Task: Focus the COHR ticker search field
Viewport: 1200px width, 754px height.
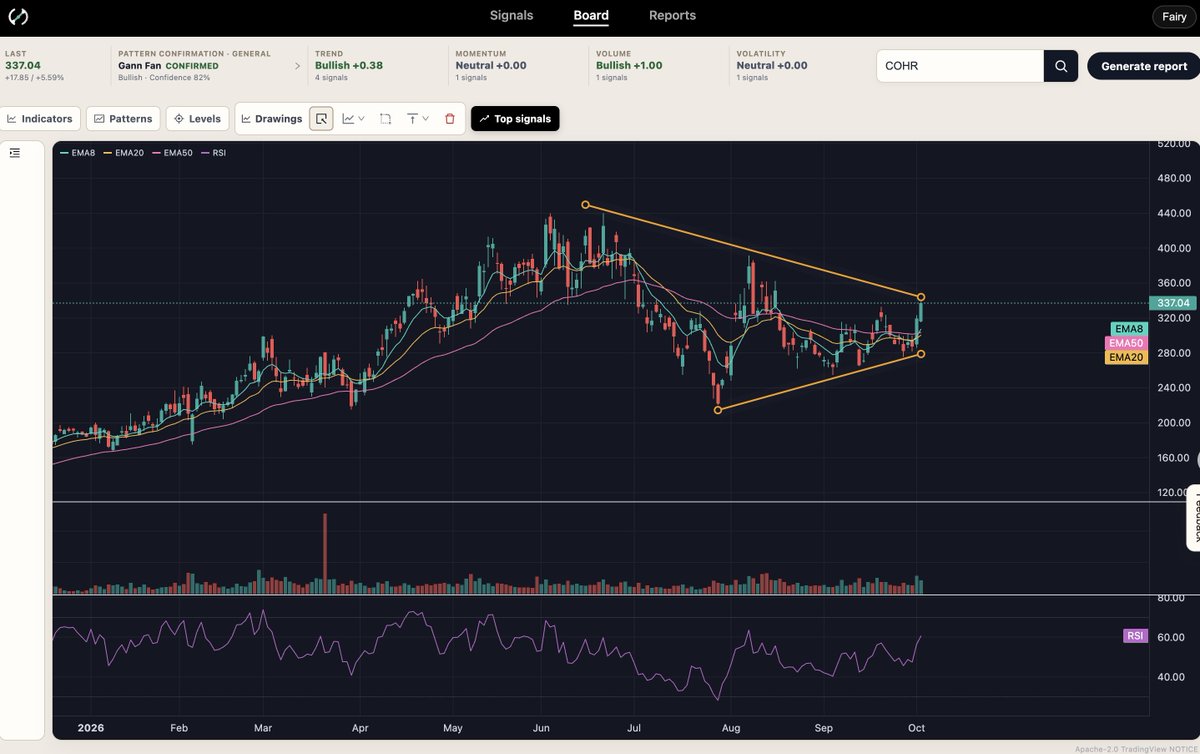Action: pos(960,66)
